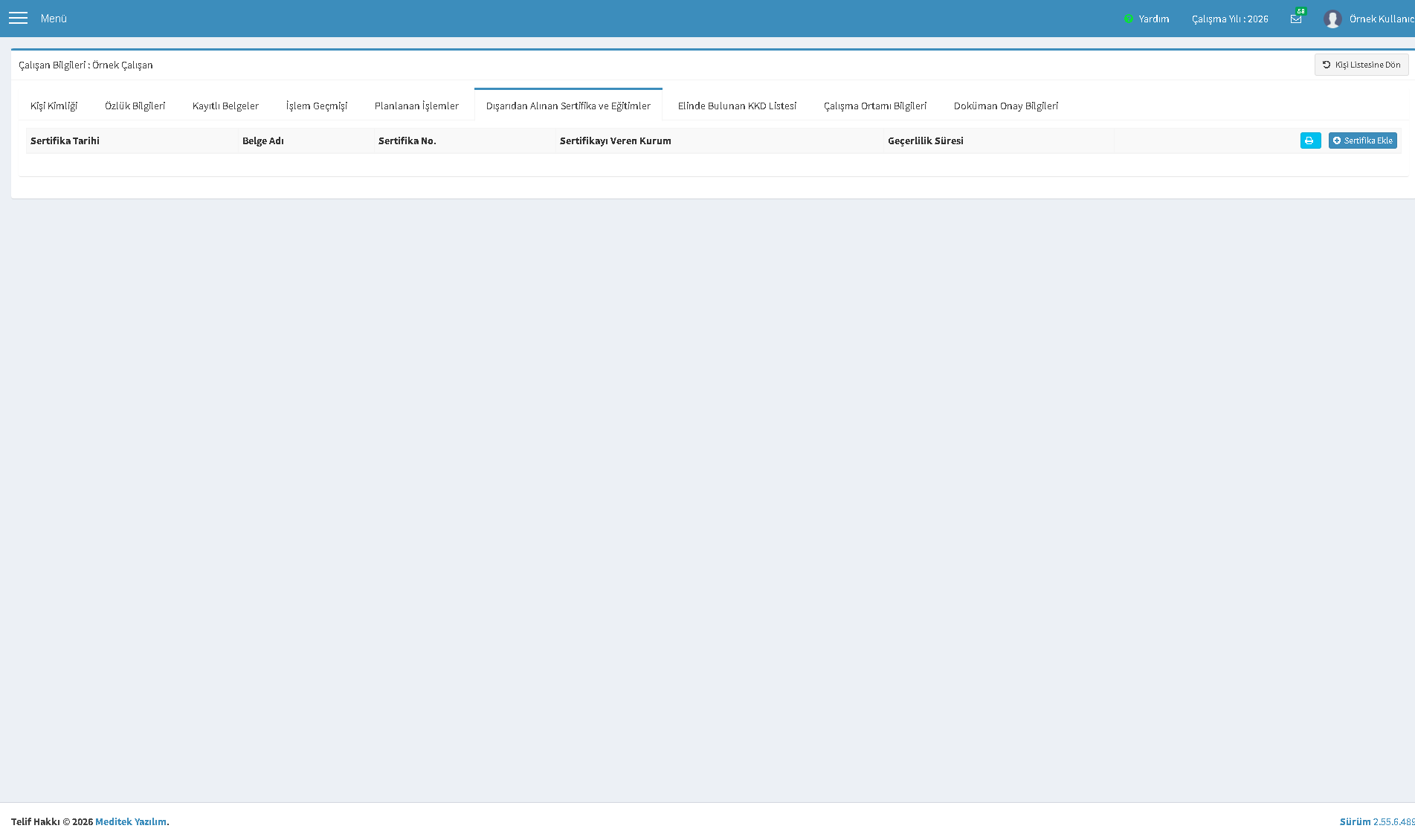Screen dimensions: 1415x840
Task: Open the hamburger menu icon
Action: tap(19, 18)
